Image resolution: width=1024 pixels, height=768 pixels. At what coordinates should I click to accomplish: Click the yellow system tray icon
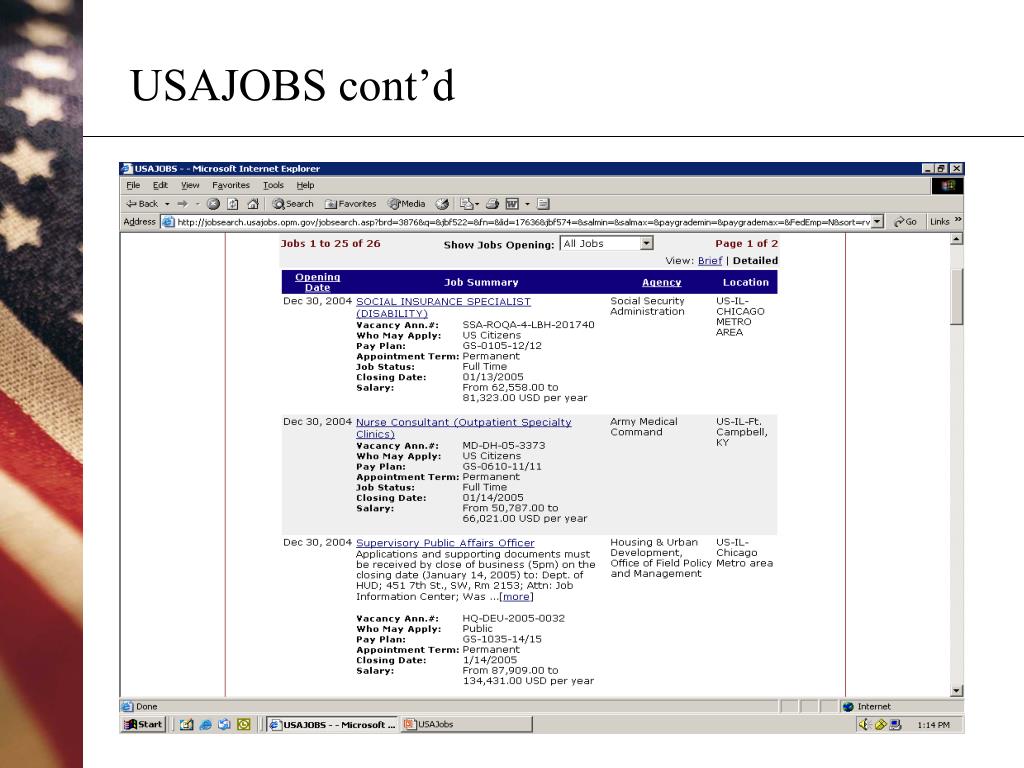(880, 724)
